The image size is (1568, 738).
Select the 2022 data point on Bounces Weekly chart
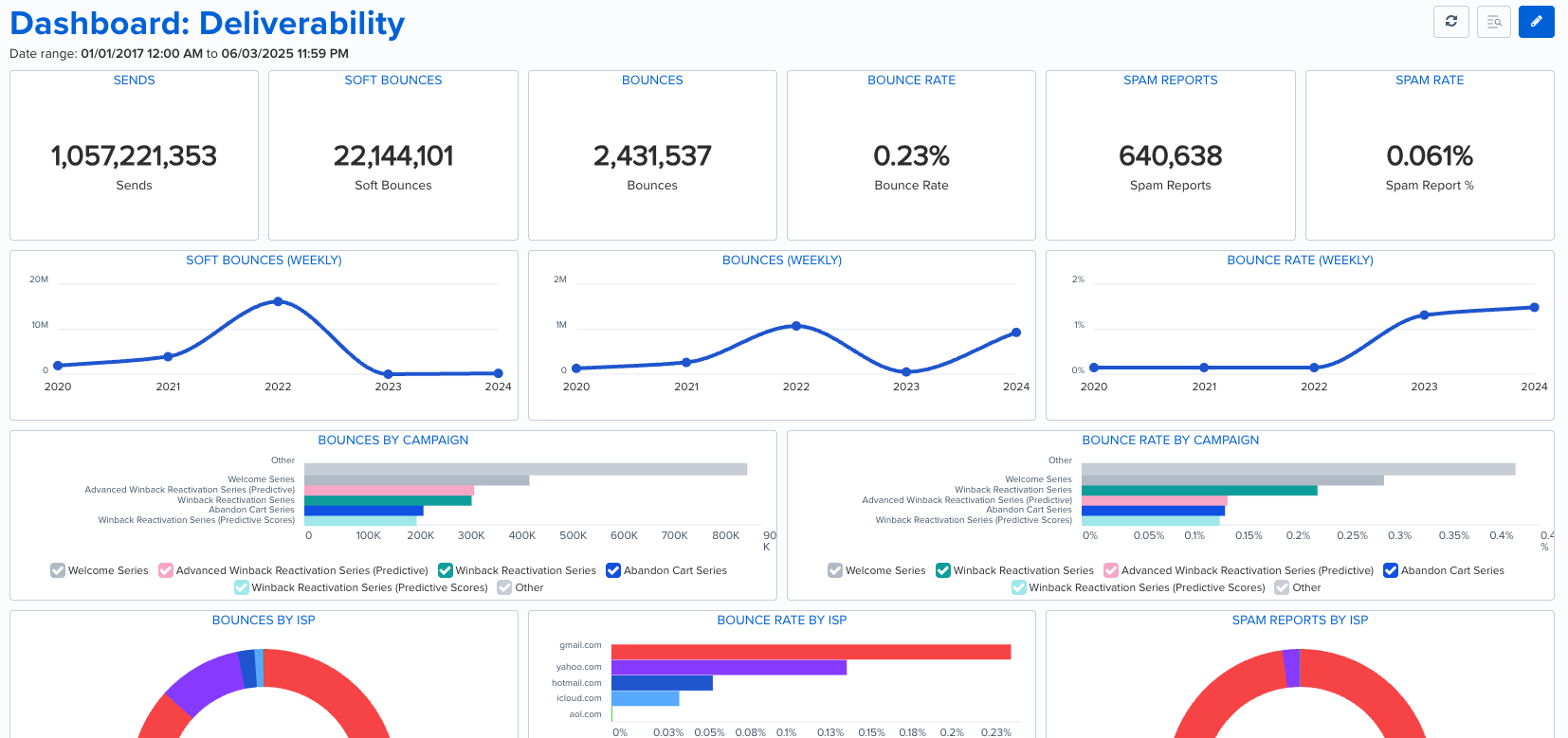[796, 326]
